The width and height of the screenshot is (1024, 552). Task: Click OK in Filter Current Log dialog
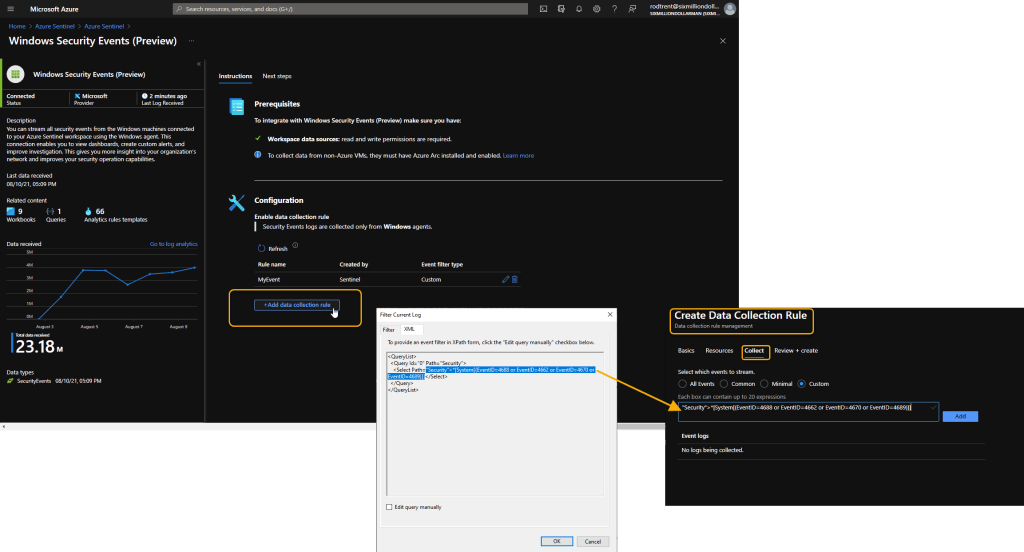(x=556, y=542)
